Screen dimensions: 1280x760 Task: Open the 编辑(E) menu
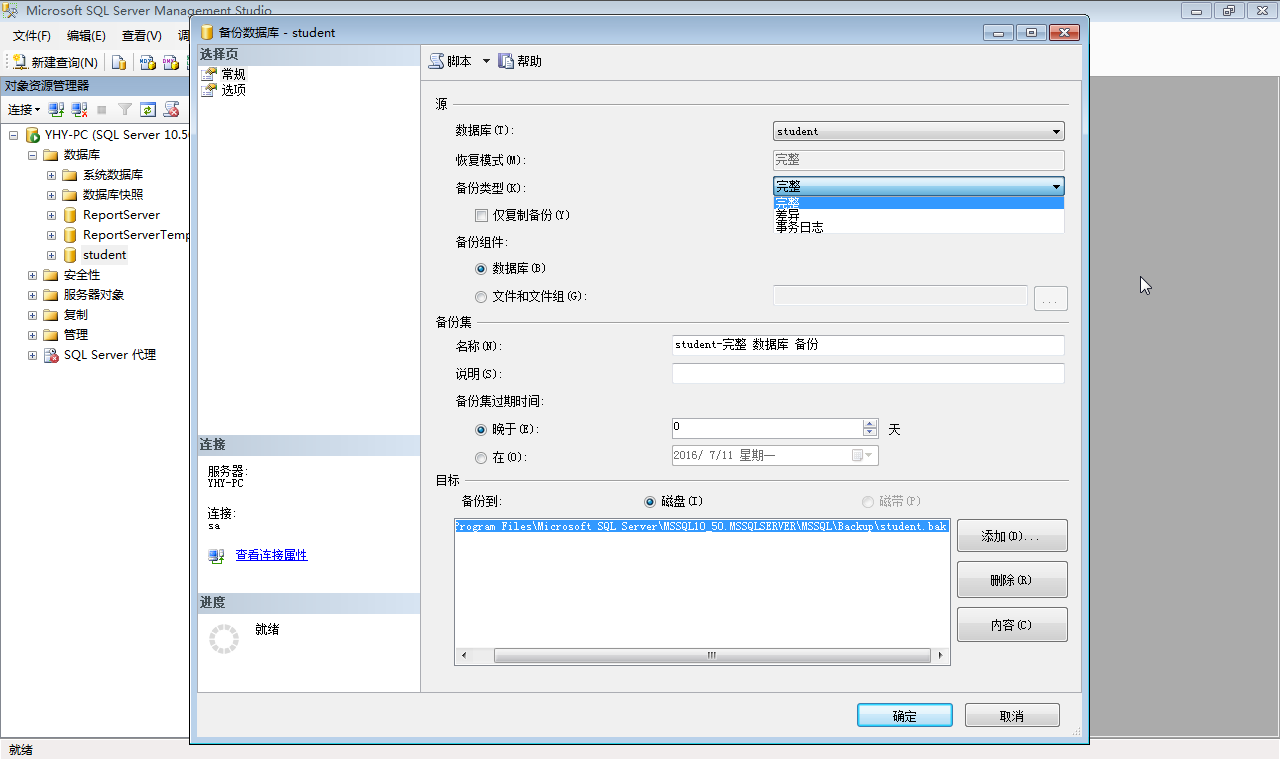86,35
